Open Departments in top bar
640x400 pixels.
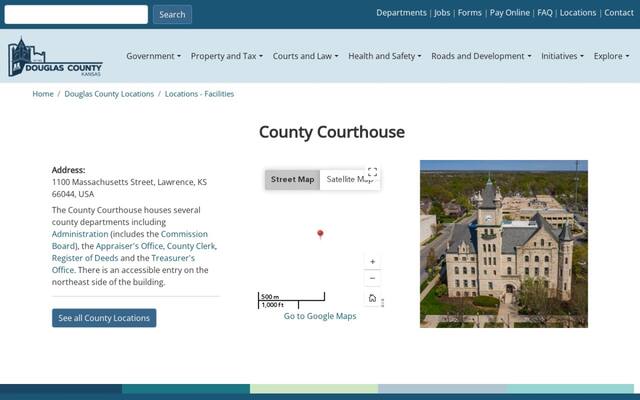tap(401, 13)
